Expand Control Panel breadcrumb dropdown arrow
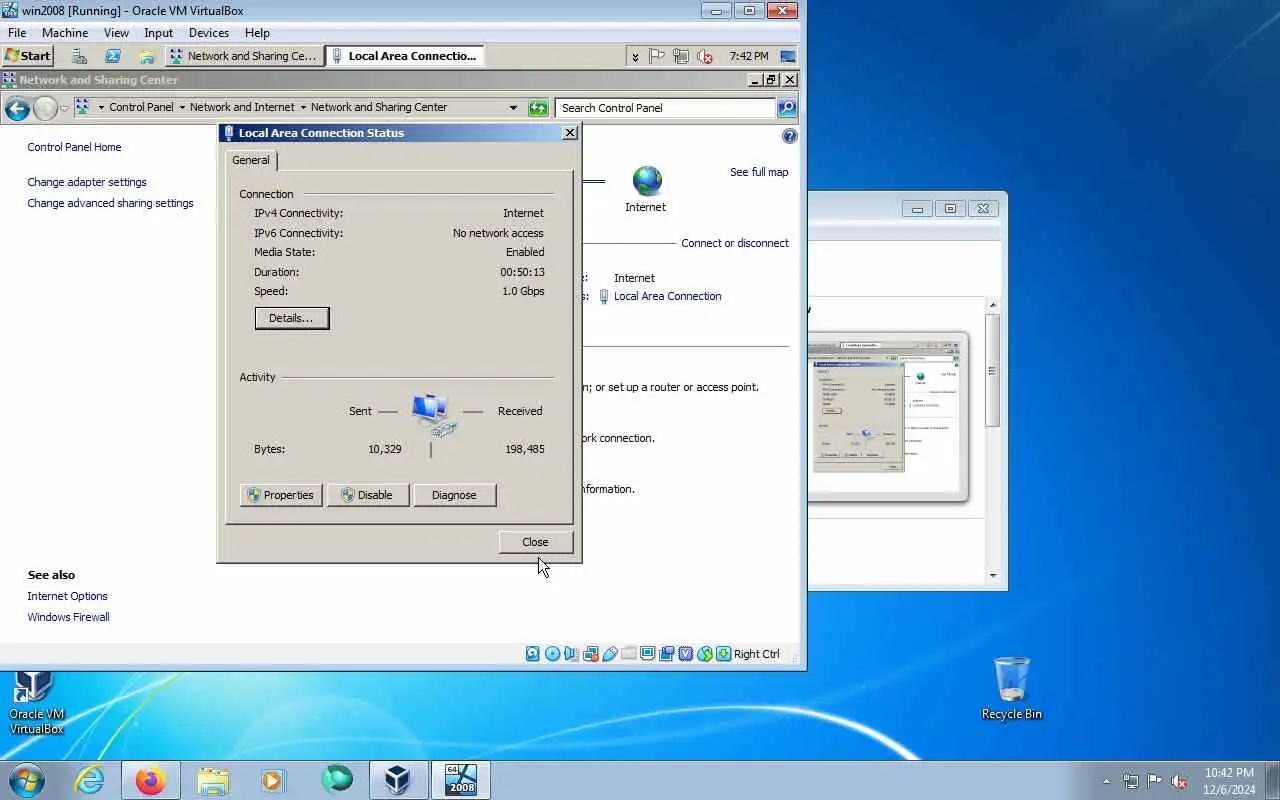The height and width of the screenshot is (800, 1280). click(182, 107)
